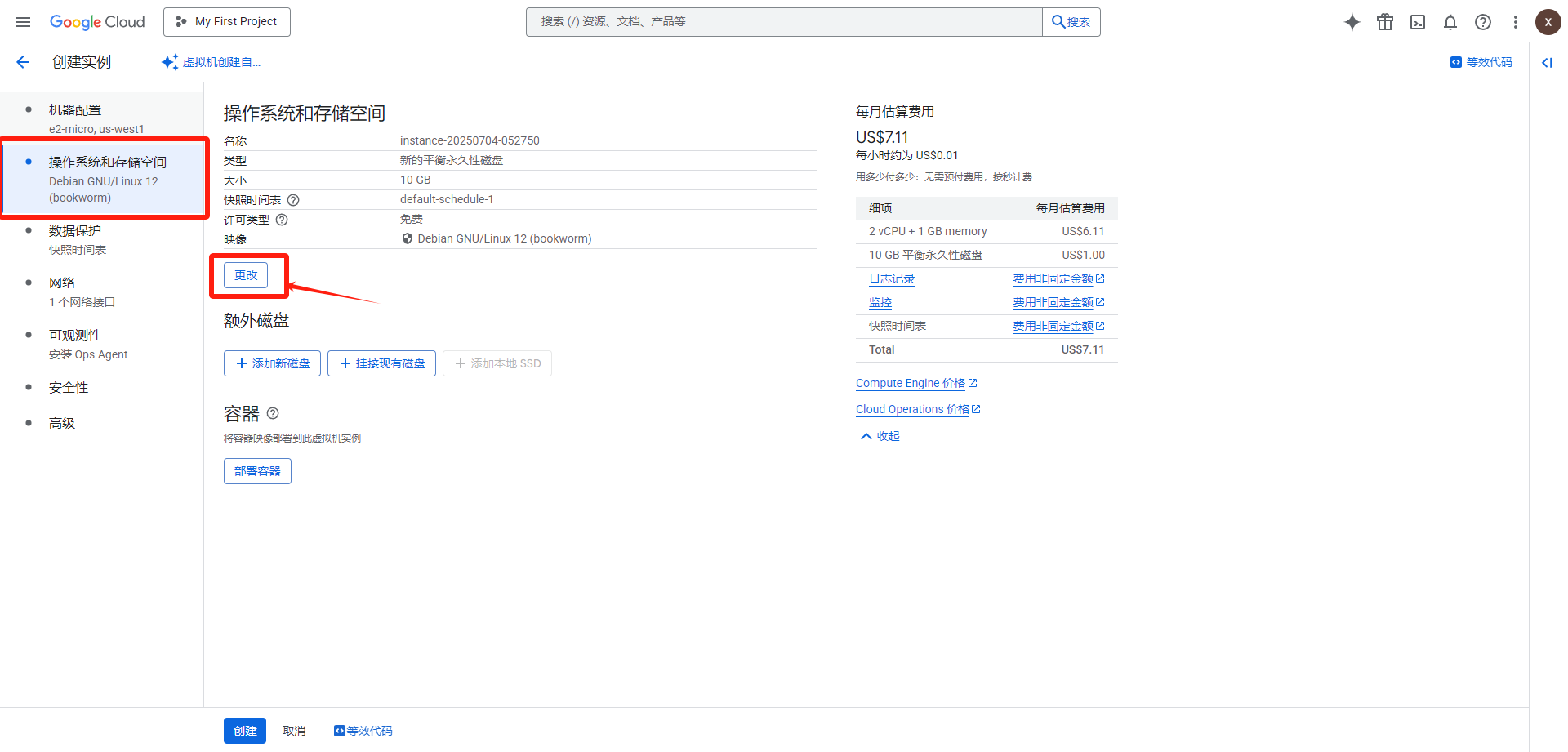Click default-schedule-1 snapshot schedule value
This screenshot has height=752, width=1568.
[x=447, y=199]
